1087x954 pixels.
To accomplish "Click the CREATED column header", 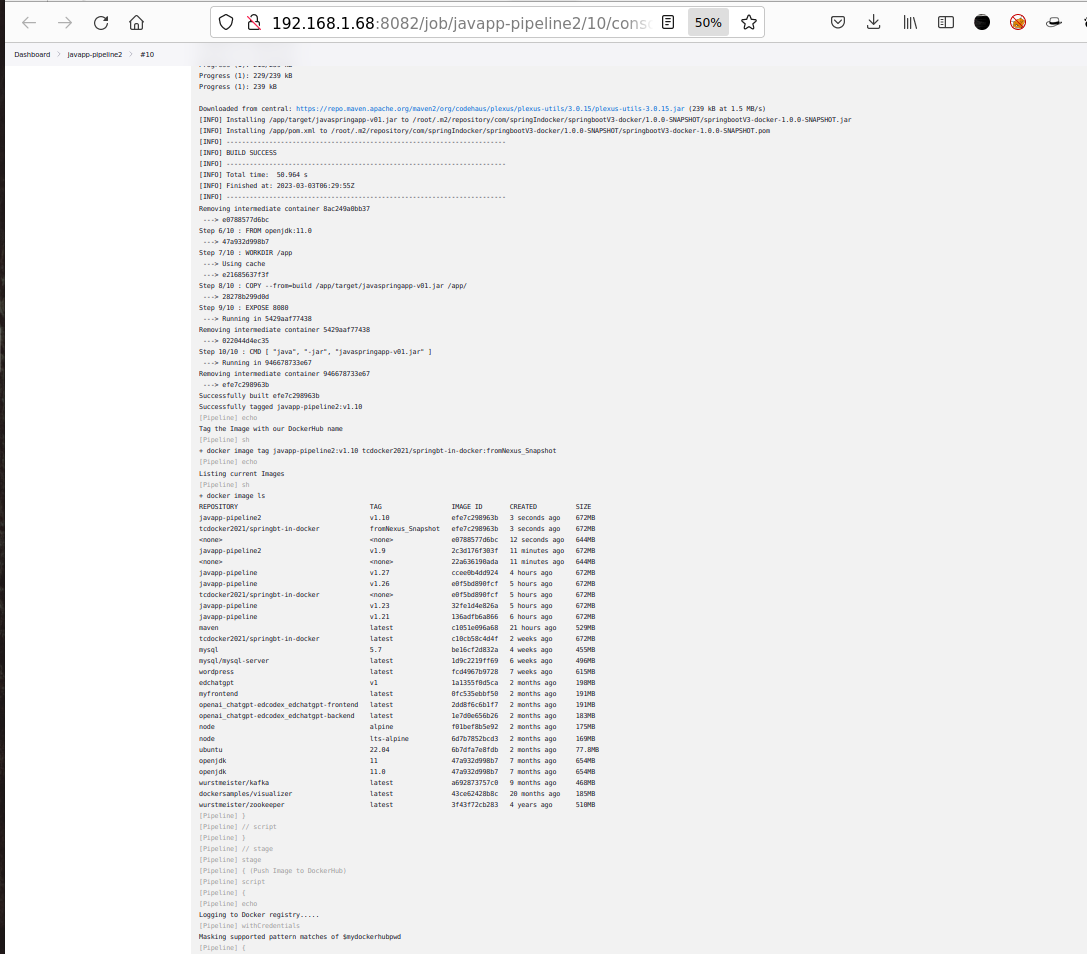I will click(523, 507).
